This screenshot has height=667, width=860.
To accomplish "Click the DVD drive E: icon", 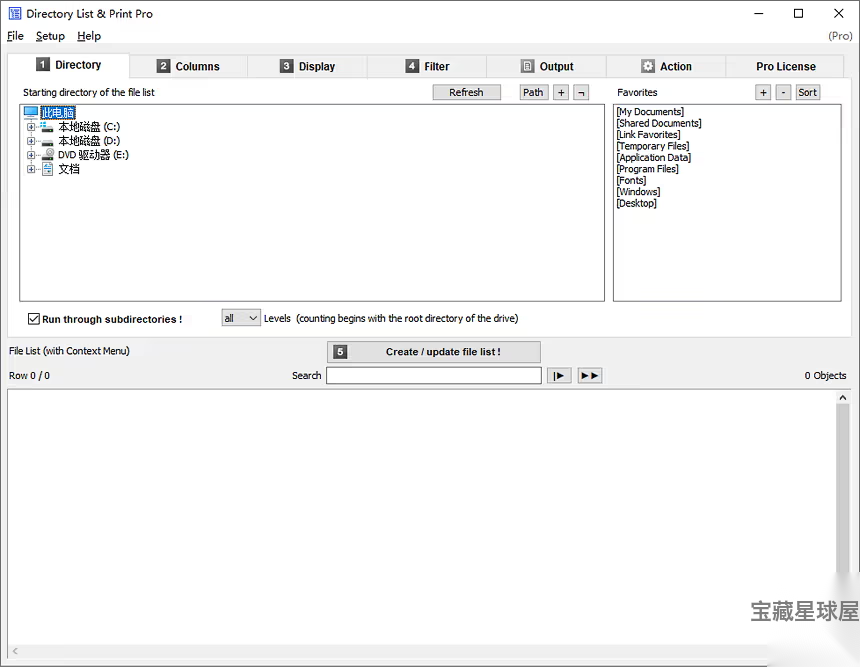I will 48,155.
